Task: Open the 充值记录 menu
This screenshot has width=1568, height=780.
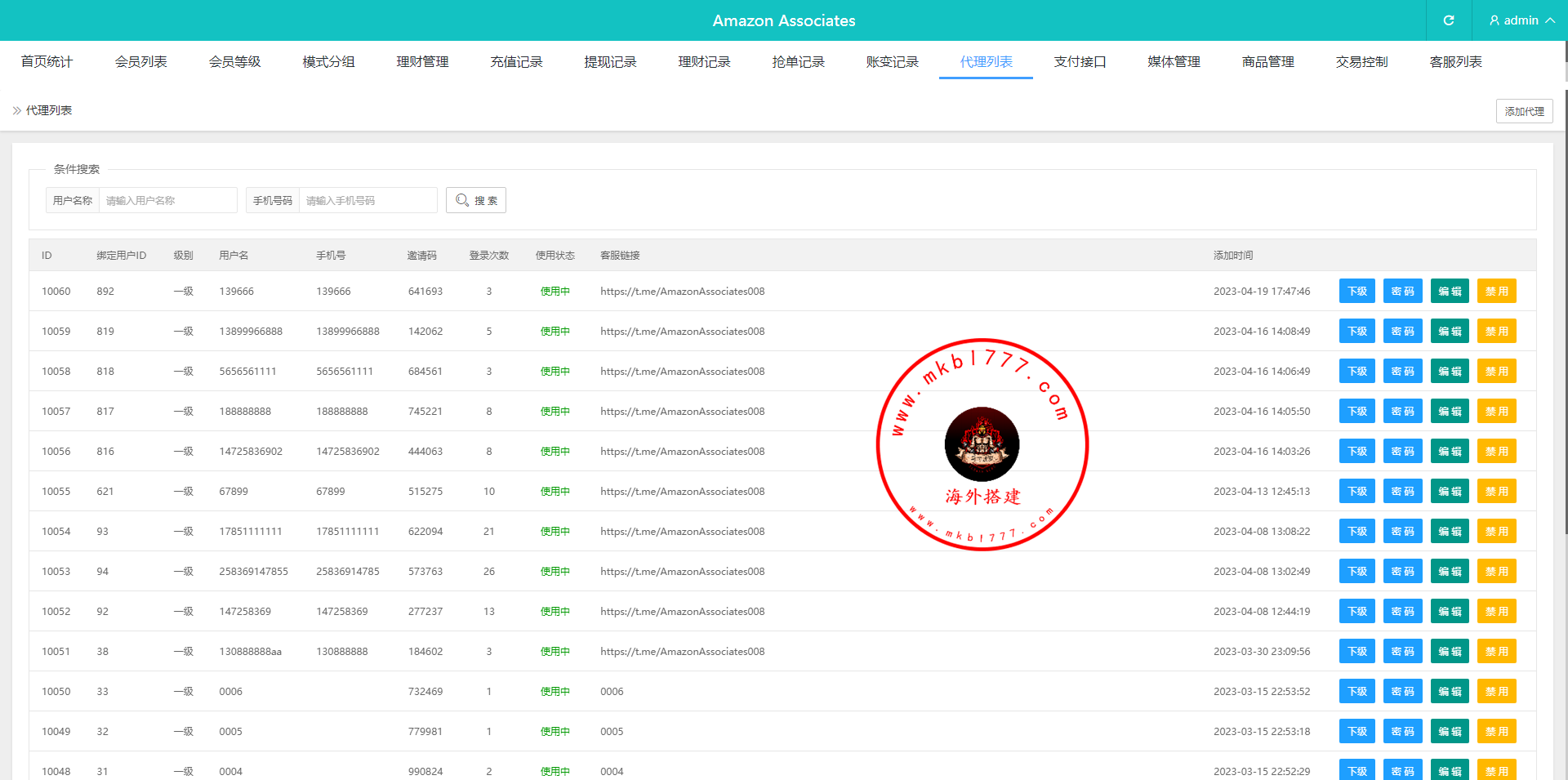Action: (516, 62)
